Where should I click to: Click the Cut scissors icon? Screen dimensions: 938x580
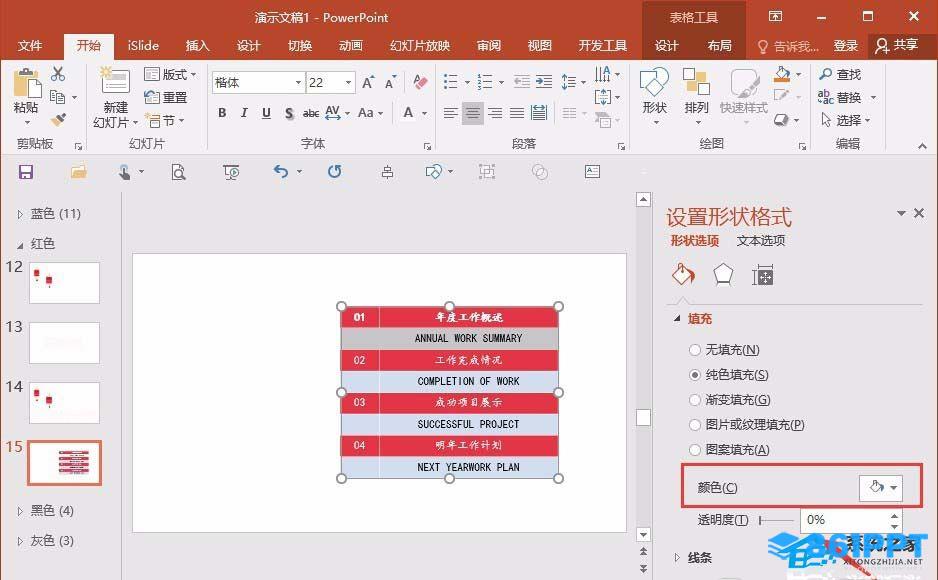coord(58,74)
